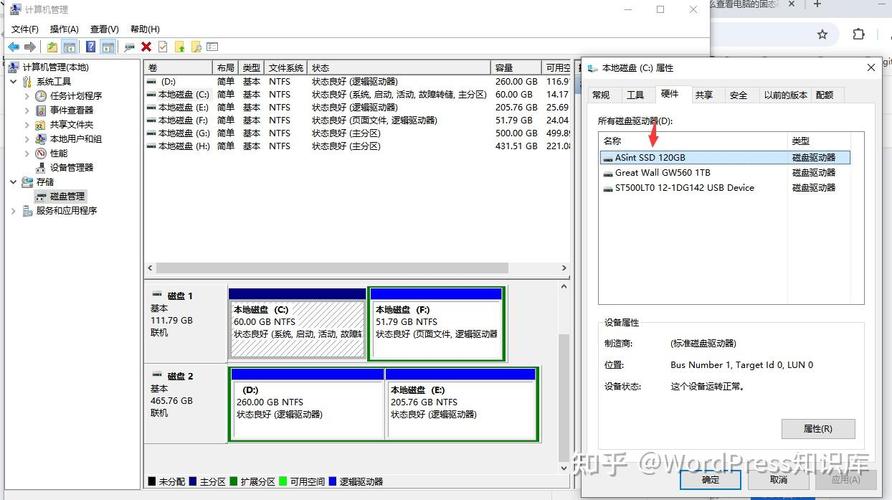The width and height of the screenshot is (892, 500).
Task: Select 设备管理器 in the tree
Action: click(x=71, y=168)
